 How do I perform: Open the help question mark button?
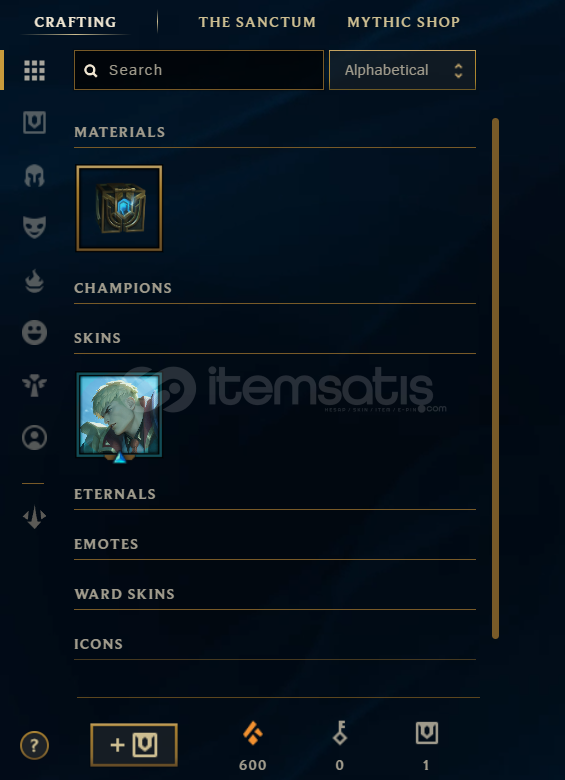point(34,746)
